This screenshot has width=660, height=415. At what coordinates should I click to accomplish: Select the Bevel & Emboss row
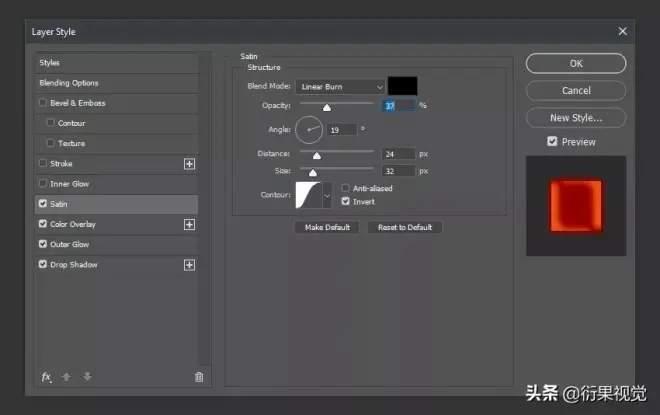tap(117, 103)
